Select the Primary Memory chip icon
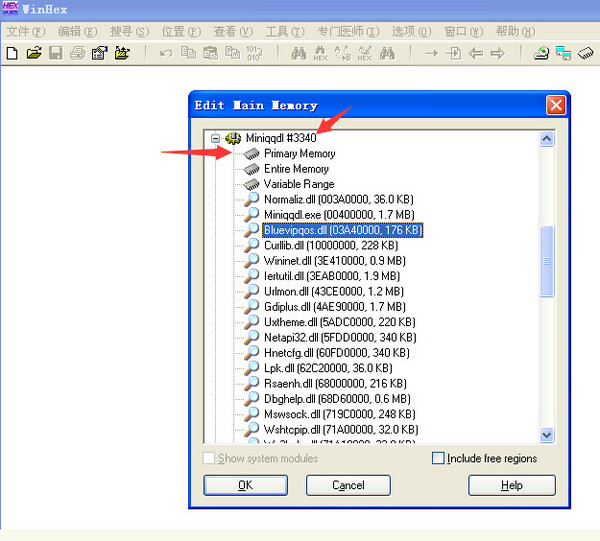 pyautogui.click(x=251, y=154)
